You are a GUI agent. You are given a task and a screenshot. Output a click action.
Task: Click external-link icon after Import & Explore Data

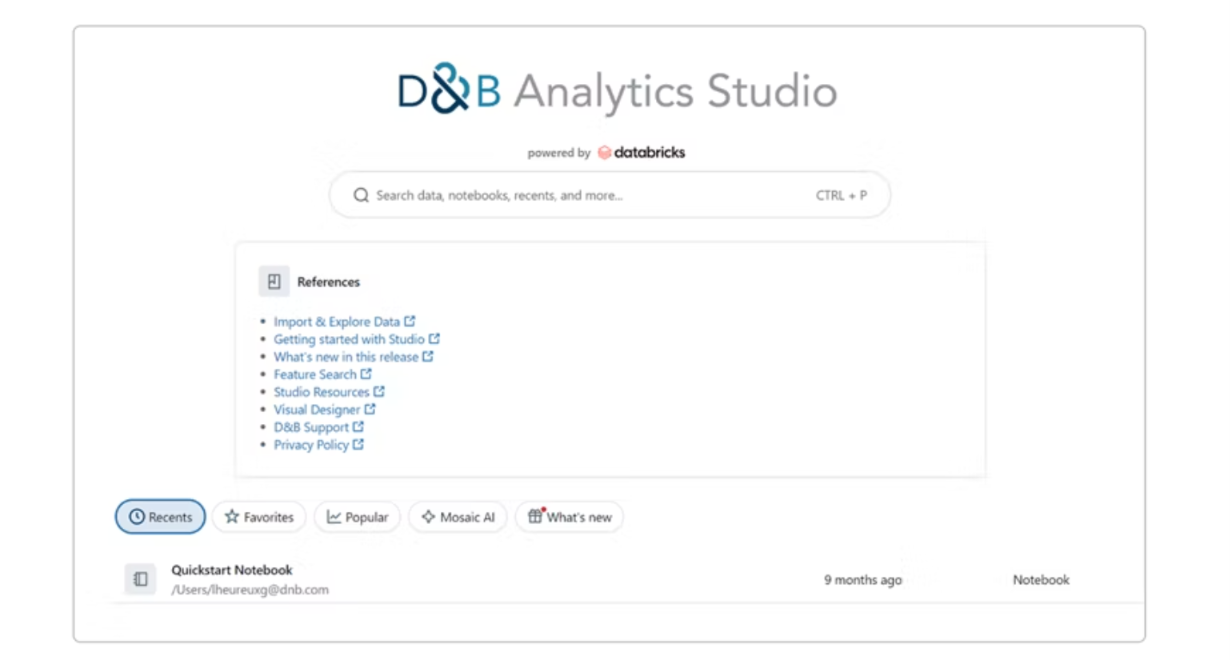point(410,321)
